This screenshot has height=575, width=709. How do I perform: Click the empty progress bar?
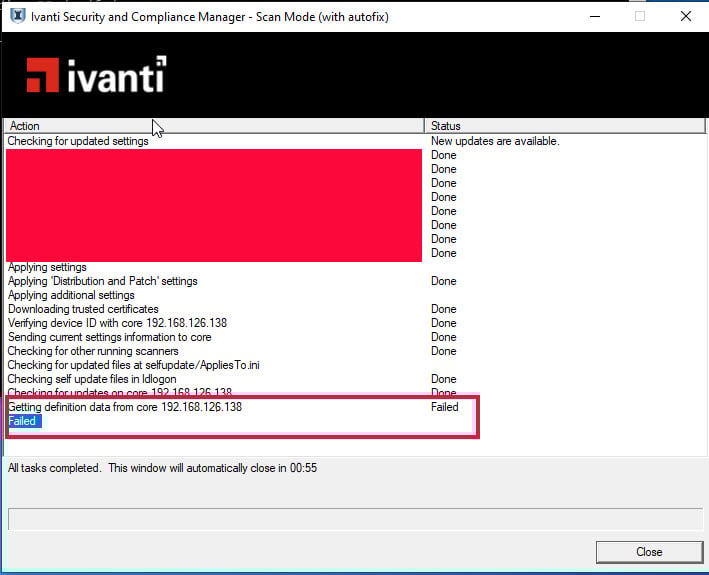(354, 518)
